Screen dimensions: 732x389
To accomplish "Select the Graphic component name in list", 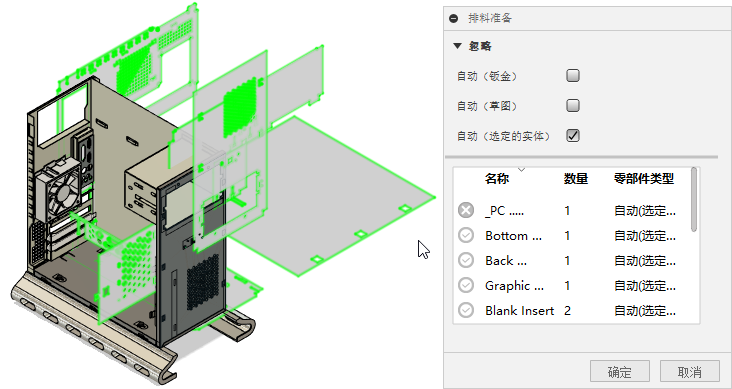I will [514, 285].
